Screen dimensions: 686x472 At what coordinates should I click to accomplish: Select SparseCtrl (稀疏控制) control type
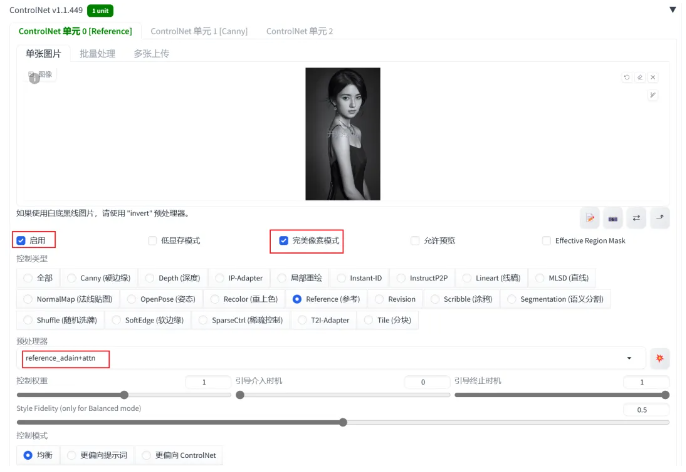point(241,320)
